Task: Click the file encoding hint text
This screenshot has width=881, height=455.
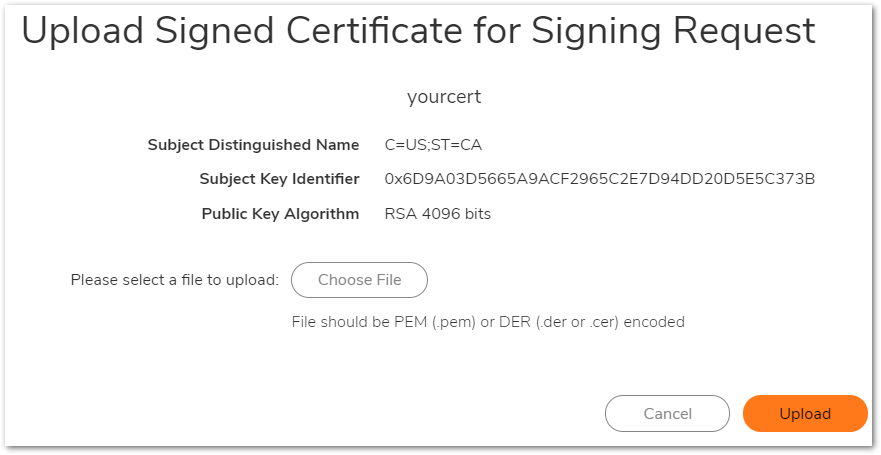Action: click(488, 322)
